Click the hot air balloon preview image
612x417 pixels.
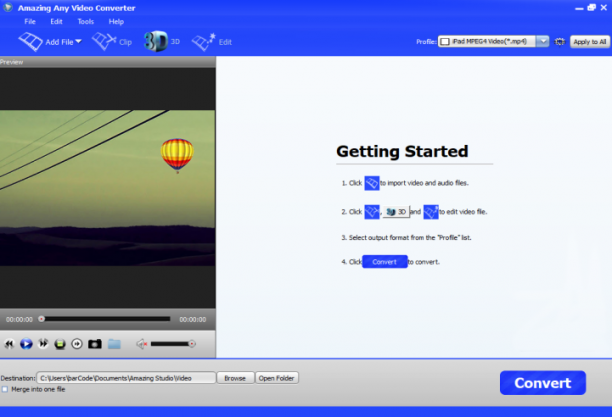pos(177,155)
